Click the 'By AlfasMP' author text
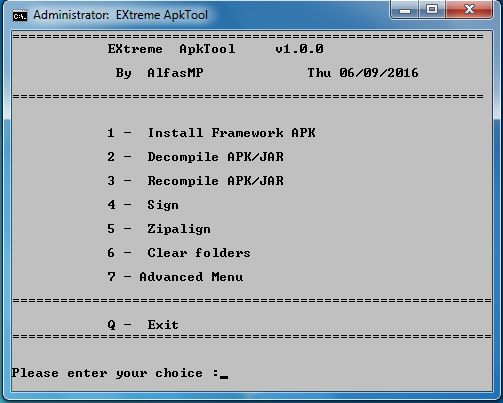This screenshot has height=403, width=503. pos(159,73)
